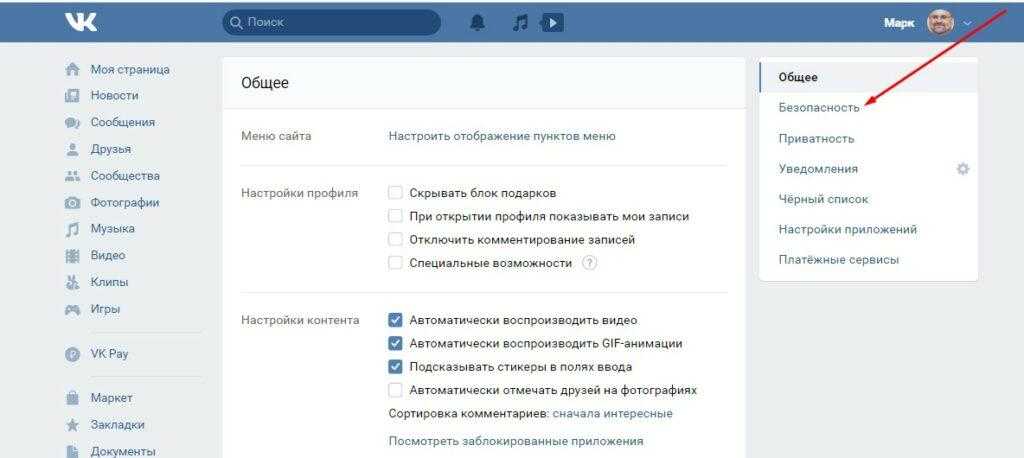The image size is (1024, 458).
Task: Uncheck Автоматически воспроизводить видео
Action: [x=395, y=321]
